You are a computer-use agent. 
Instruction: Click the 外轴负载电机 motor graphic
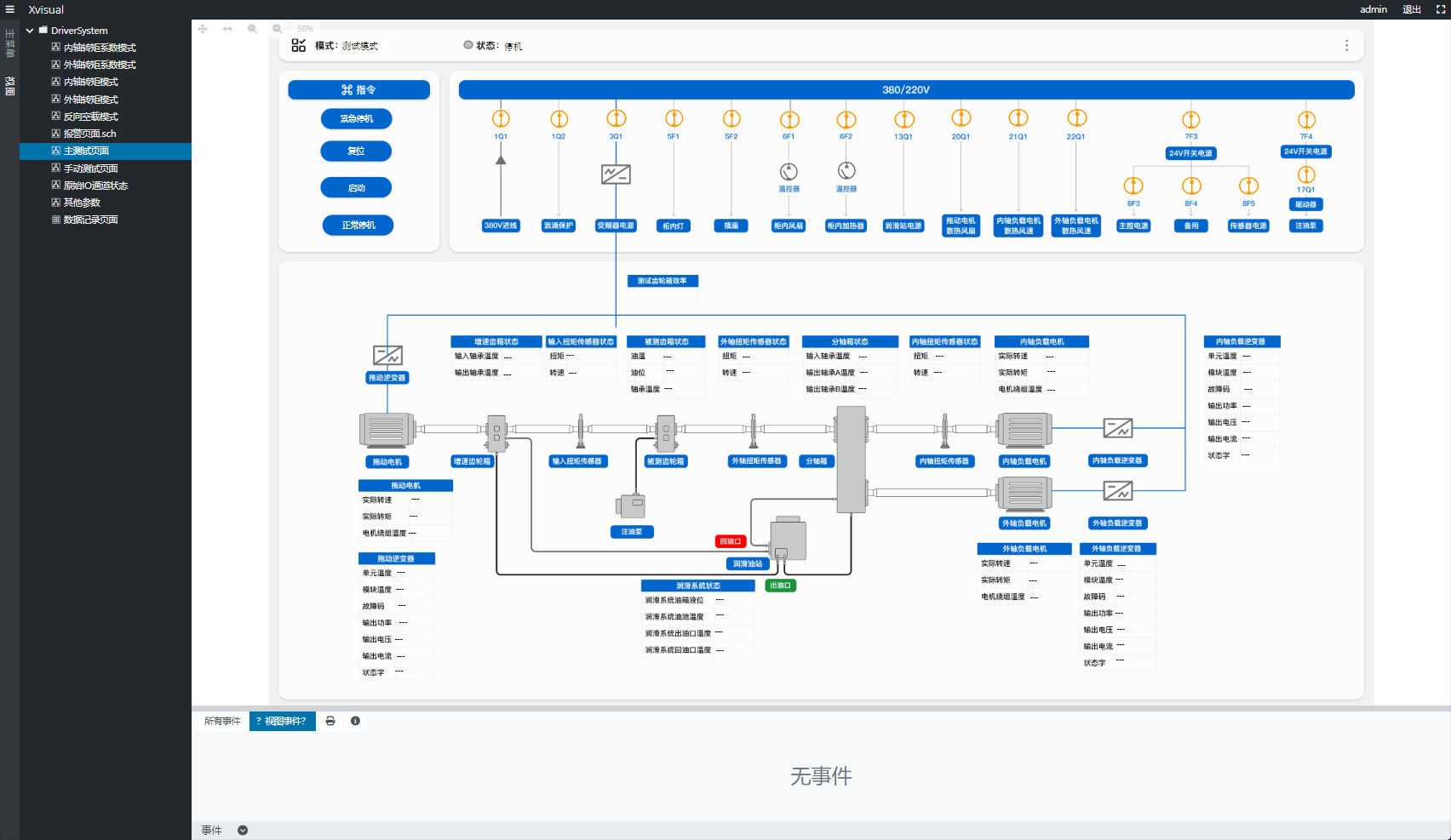pyautogui.click(x=1024, y=494)
